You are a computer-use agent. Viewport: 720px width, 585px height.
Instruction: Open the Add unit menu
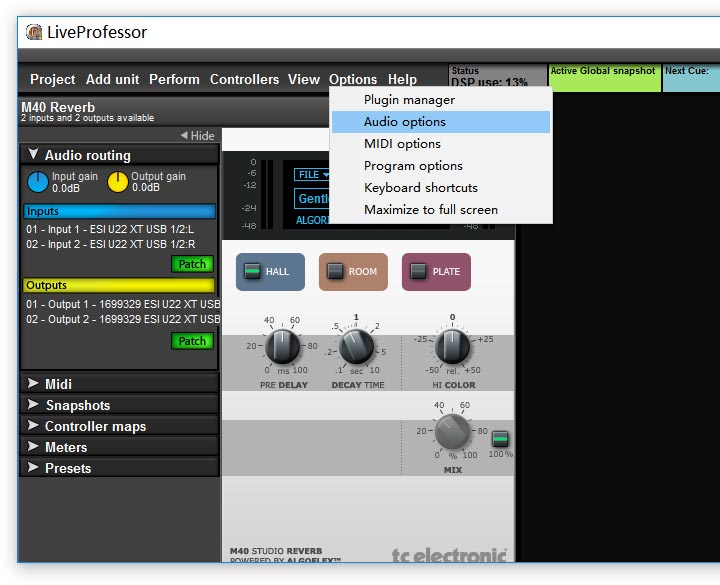pos(112,79)
